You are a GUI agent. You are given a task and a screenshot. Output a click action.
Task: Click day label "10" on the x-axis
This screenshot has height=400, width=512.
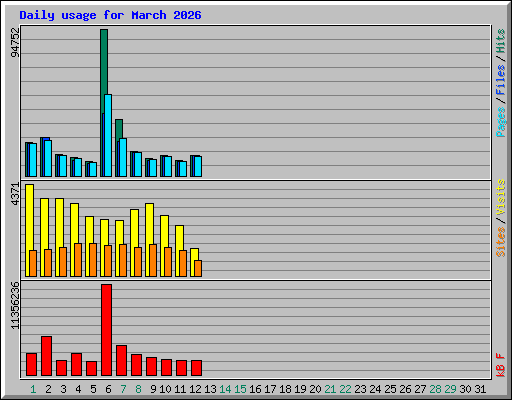(x=165, y=389)
